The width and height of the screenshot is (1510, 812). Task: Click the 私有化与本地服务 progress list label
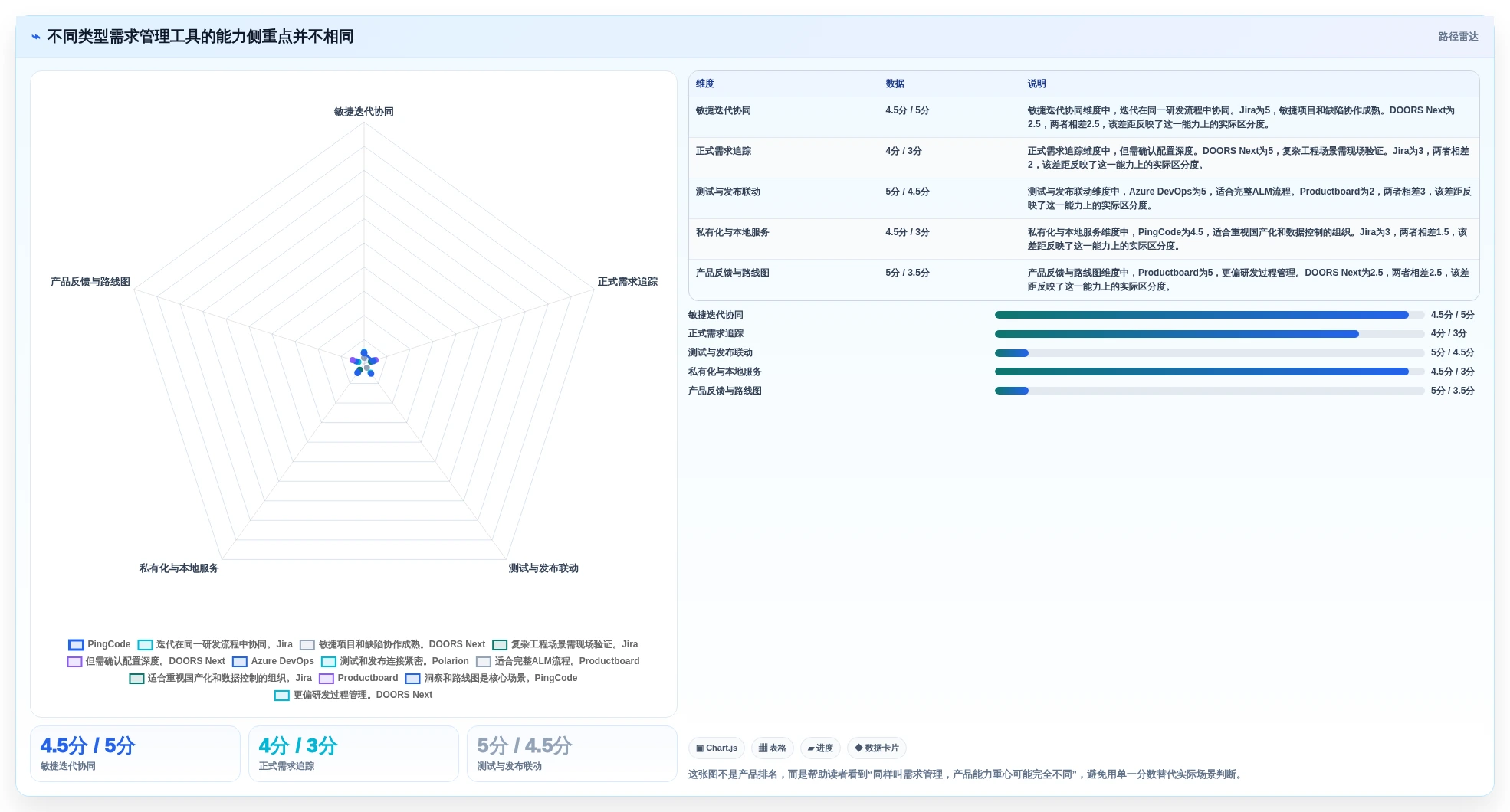(725, 372)
